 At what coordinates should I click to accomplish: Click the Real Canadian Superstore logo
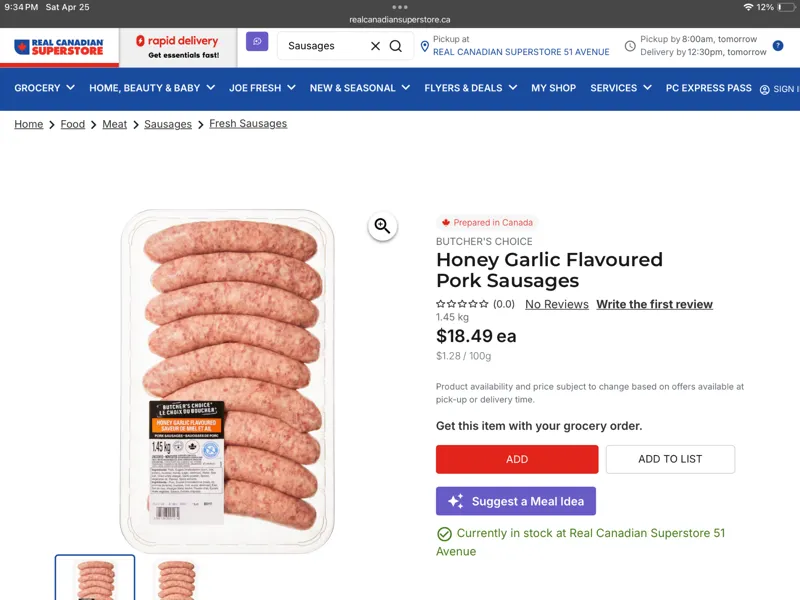click(59, 47)
